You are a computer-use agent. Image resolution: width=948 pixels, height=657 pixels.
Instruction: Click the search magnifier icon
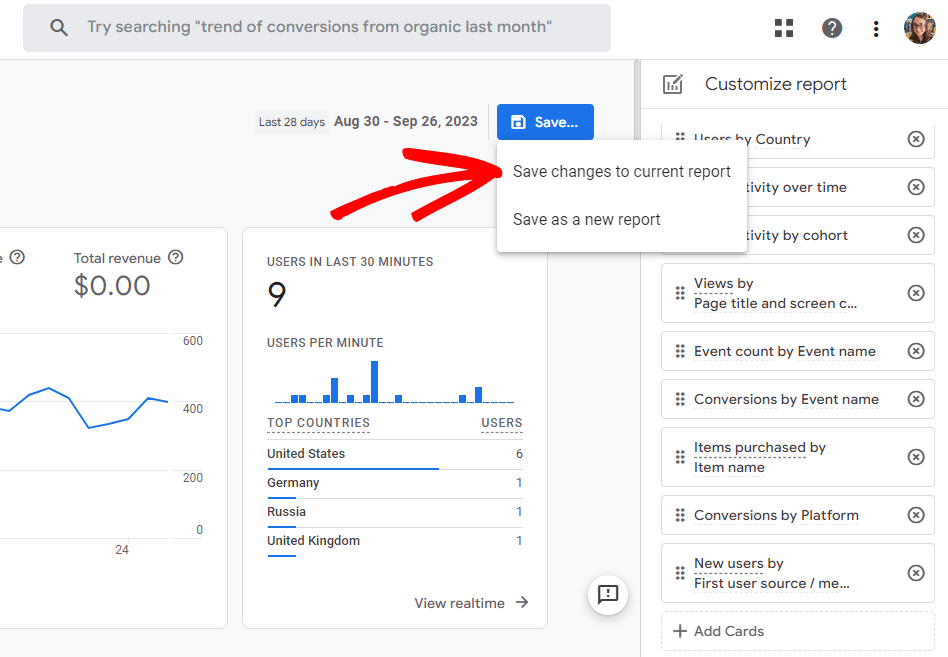point(59,27)
